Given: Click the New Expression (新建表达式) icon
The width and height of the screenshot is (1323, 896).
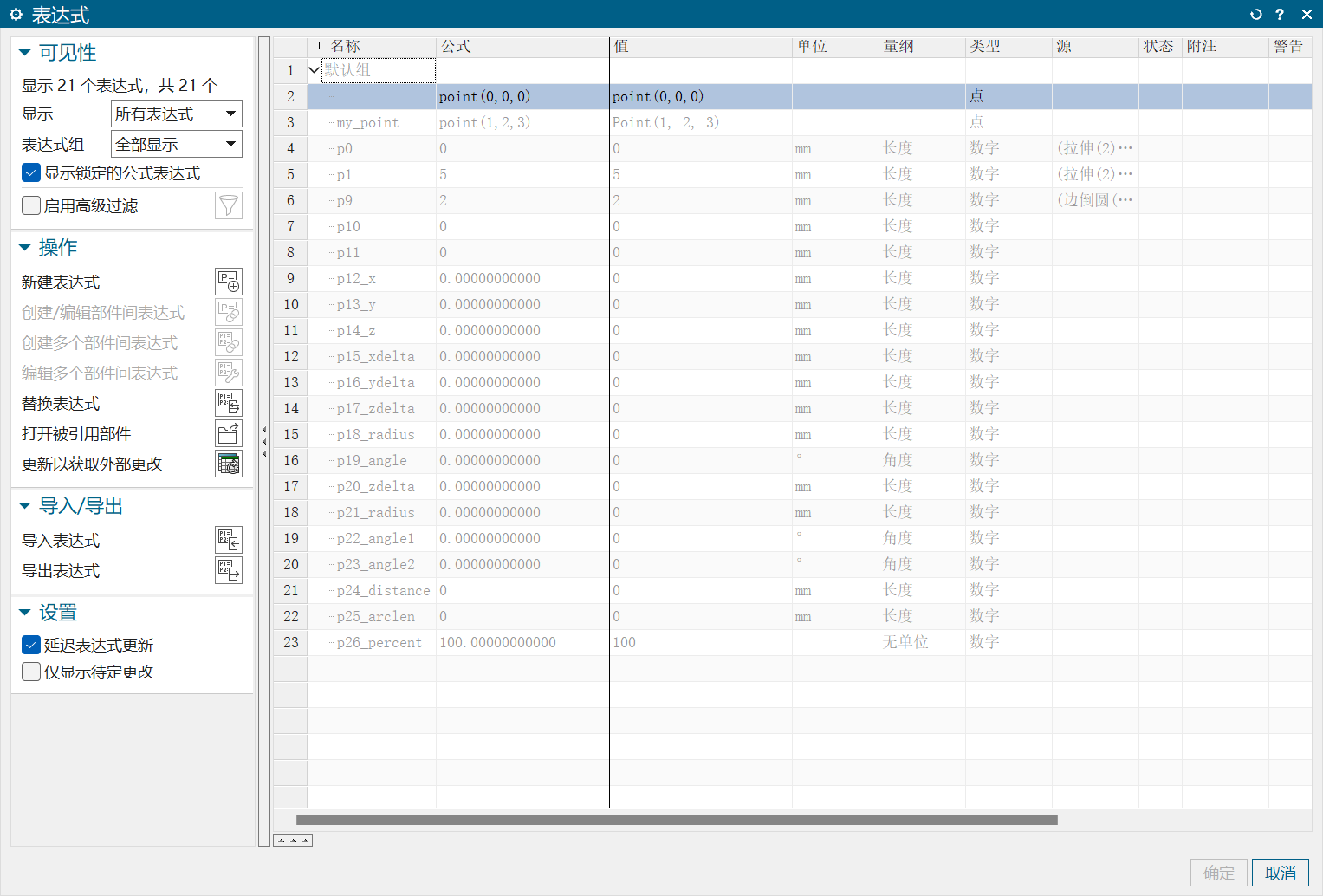Looking at the screenshot, I should tap(229, 282).
